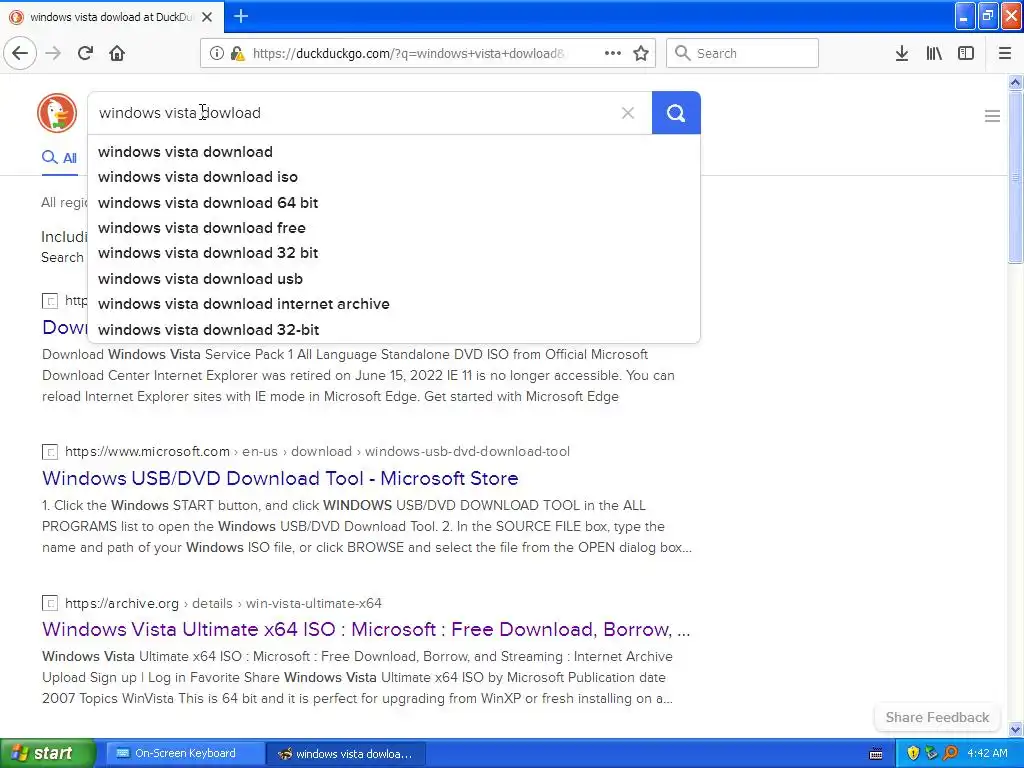Screen dimensions: 1024x768
Task: Focus the DuckDuckGo search text box
Action: coord(353,113)
